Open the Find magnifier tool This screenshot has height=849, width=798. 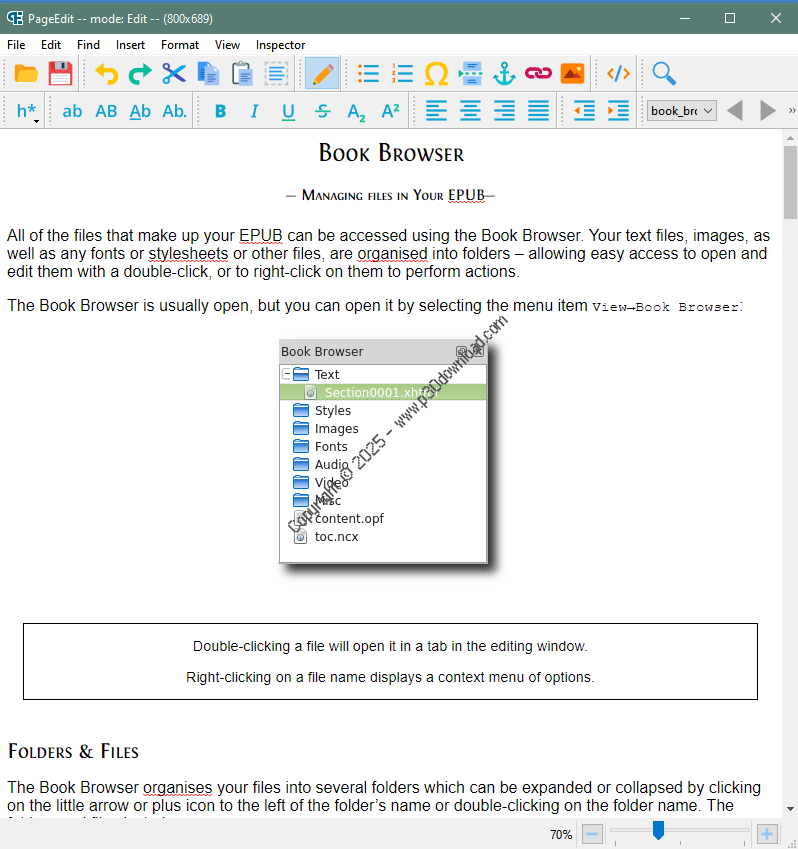pos(664,73)
